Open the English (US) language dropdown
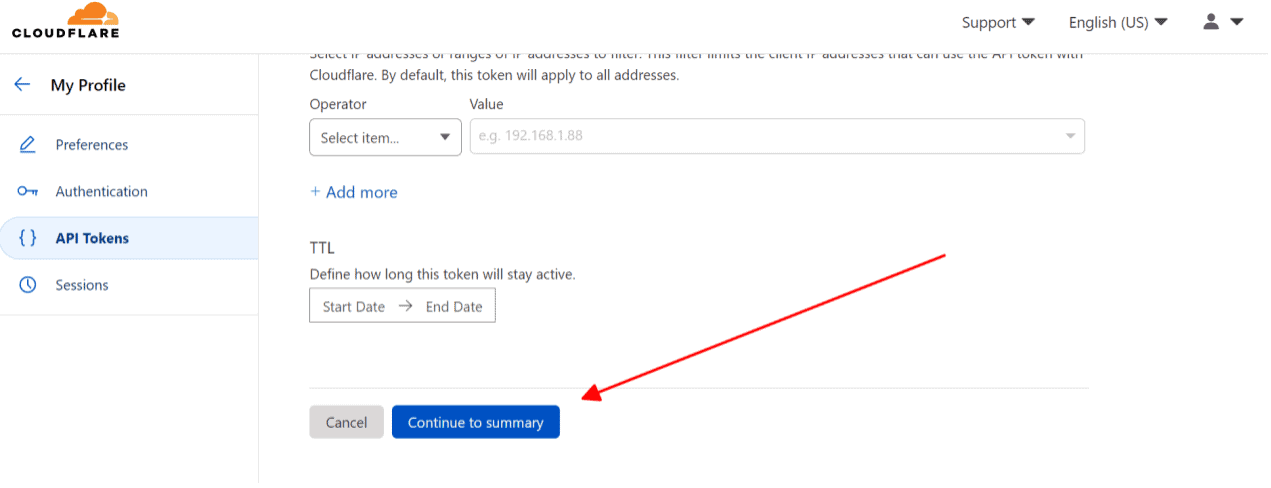This screenshot has height=488, width=1271. (1118, 22)
